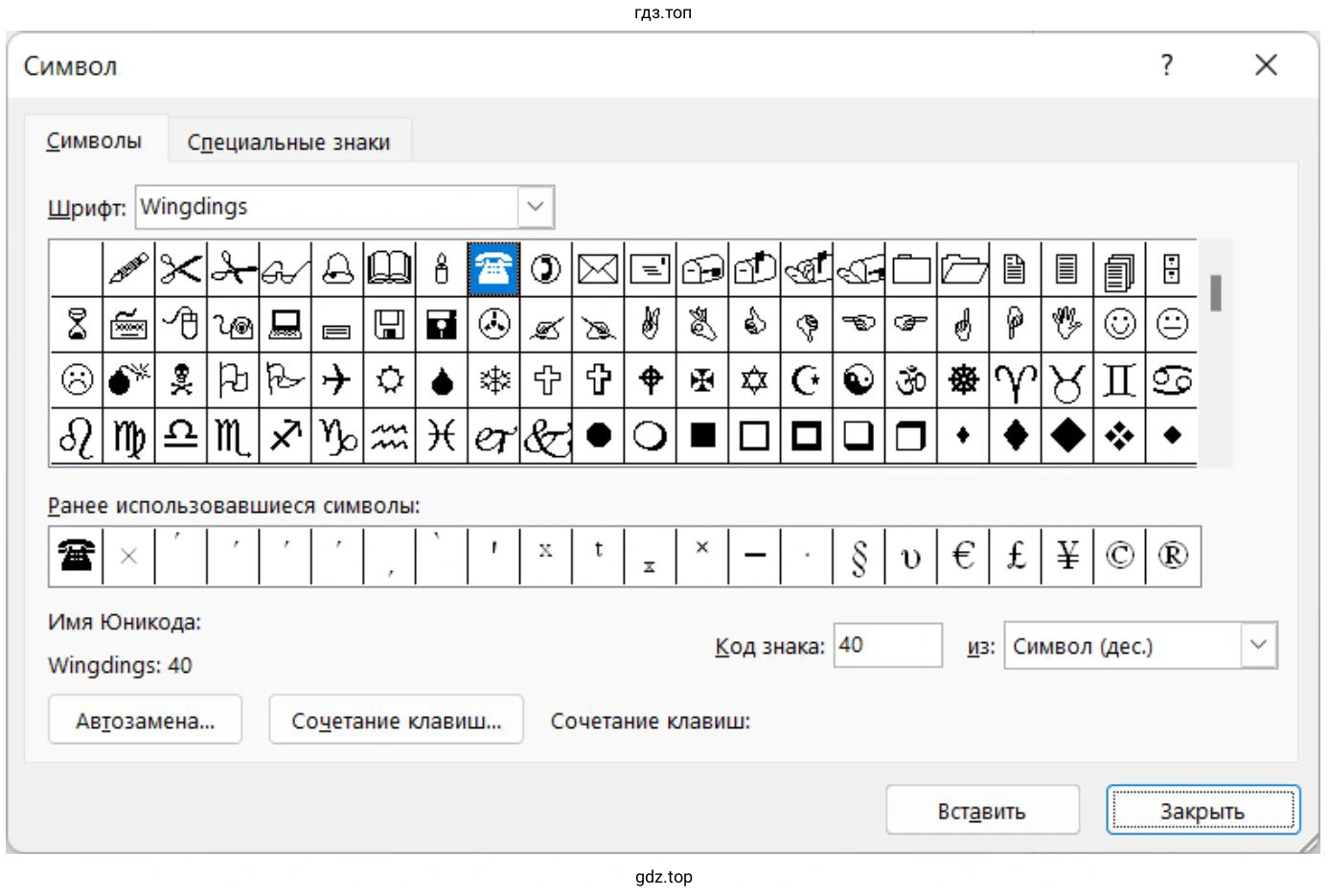Expand the Символ (дес.) encoding dropdown
The width and height of the screenshot is (1329, 896).
pos(1258,646)
